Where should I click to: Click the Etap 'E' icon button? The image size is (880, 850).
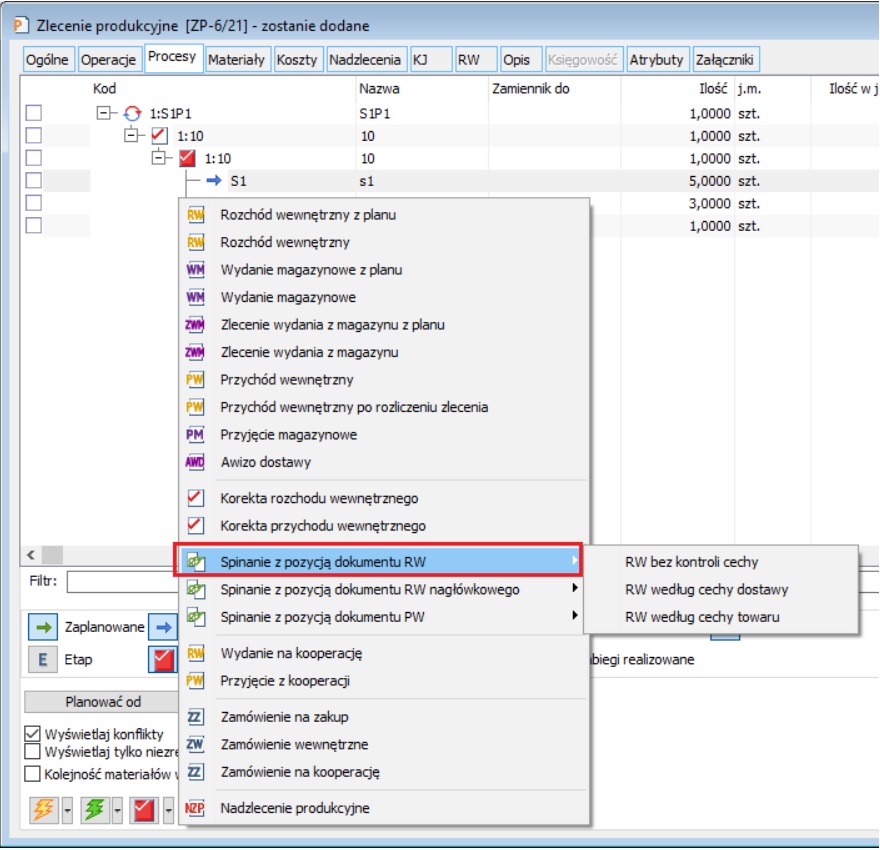[42, 659]
